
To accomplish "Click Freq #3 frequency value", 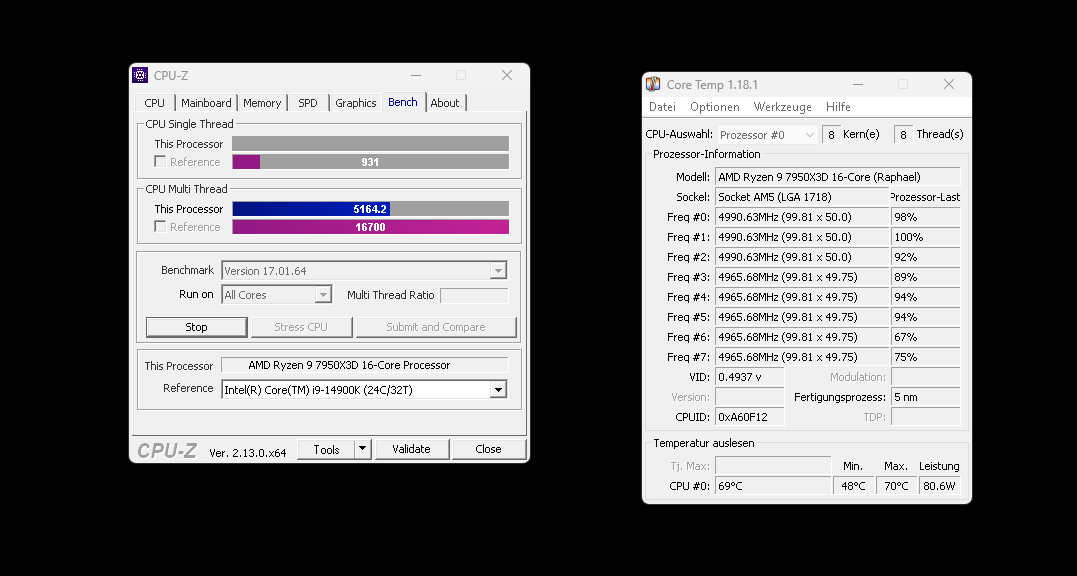I will [x=802, y=277].
